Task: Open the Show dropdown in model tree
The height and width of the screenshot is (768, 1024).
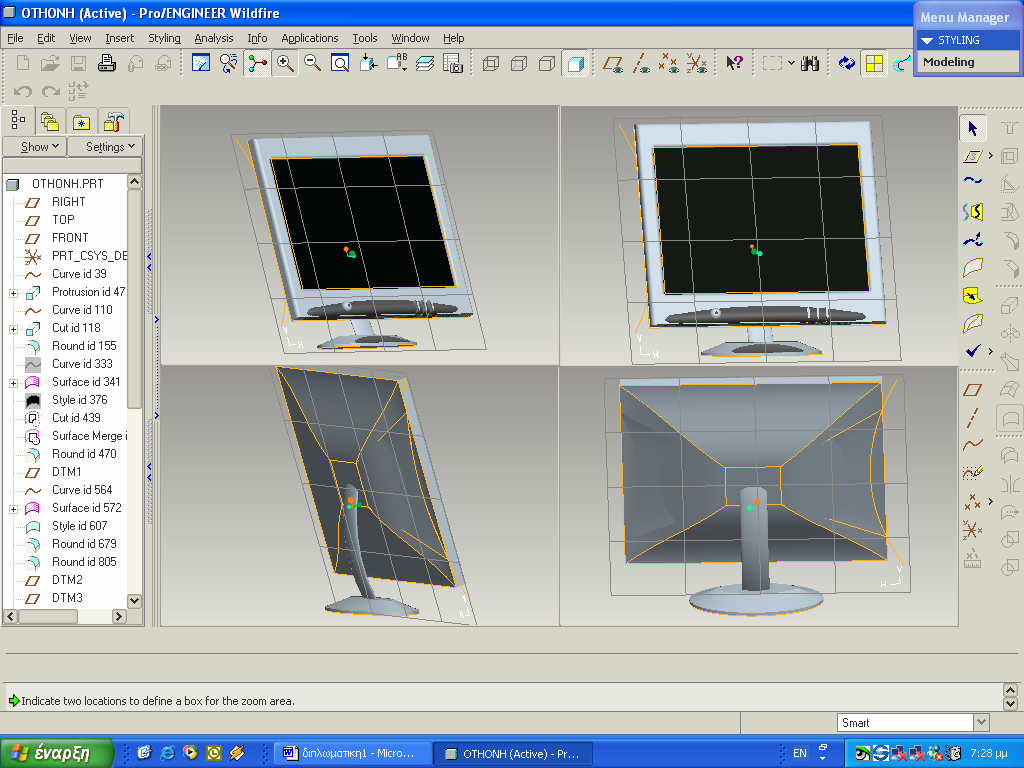Action: [35, 147]
